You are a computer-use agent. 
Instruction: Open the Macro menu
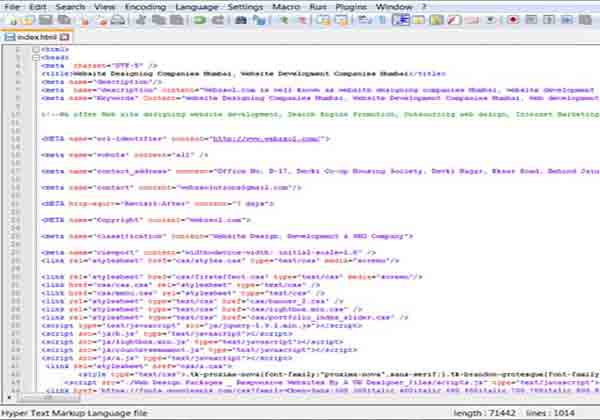[286, 7]
